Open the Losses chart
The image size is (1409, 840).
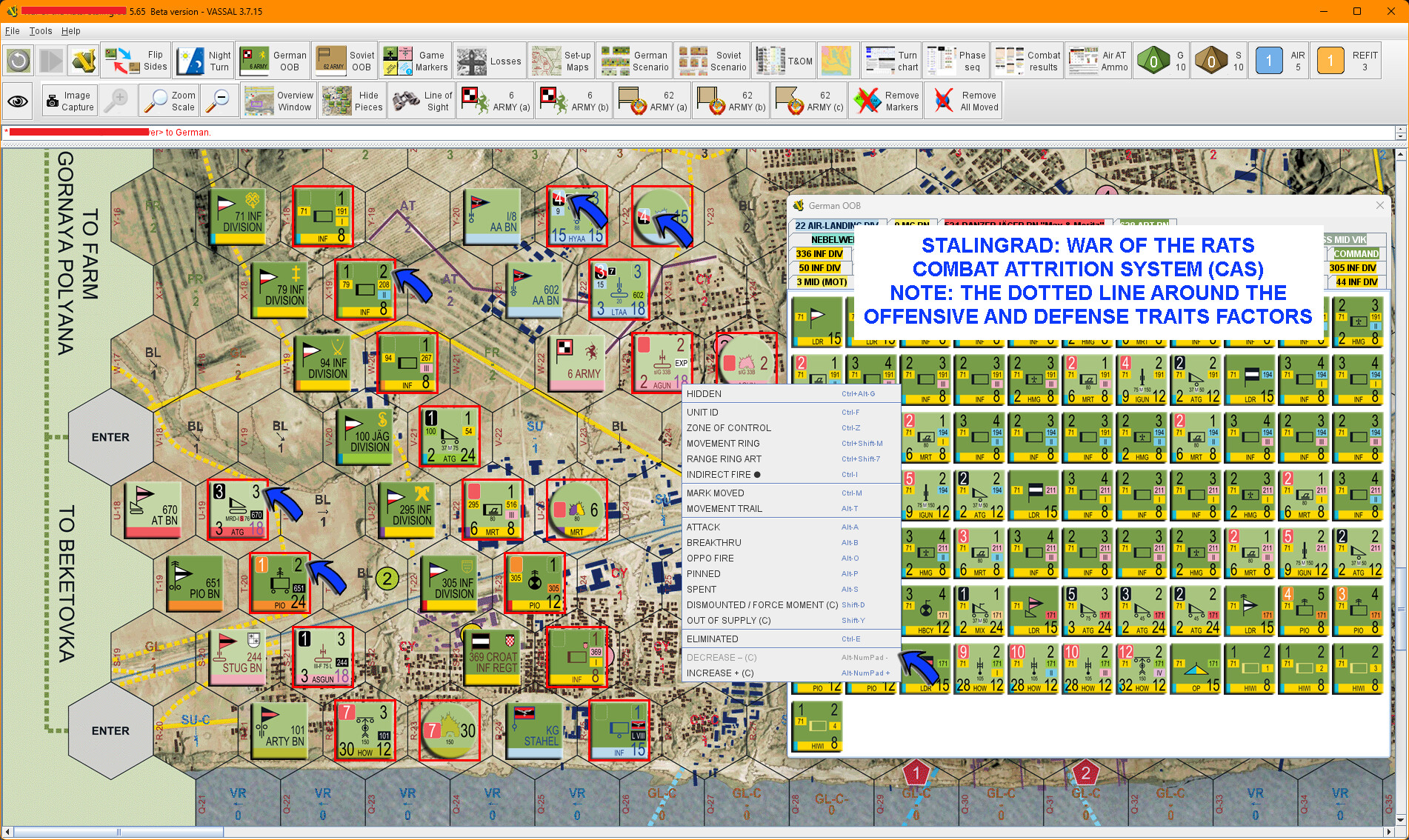pos(490,61)
